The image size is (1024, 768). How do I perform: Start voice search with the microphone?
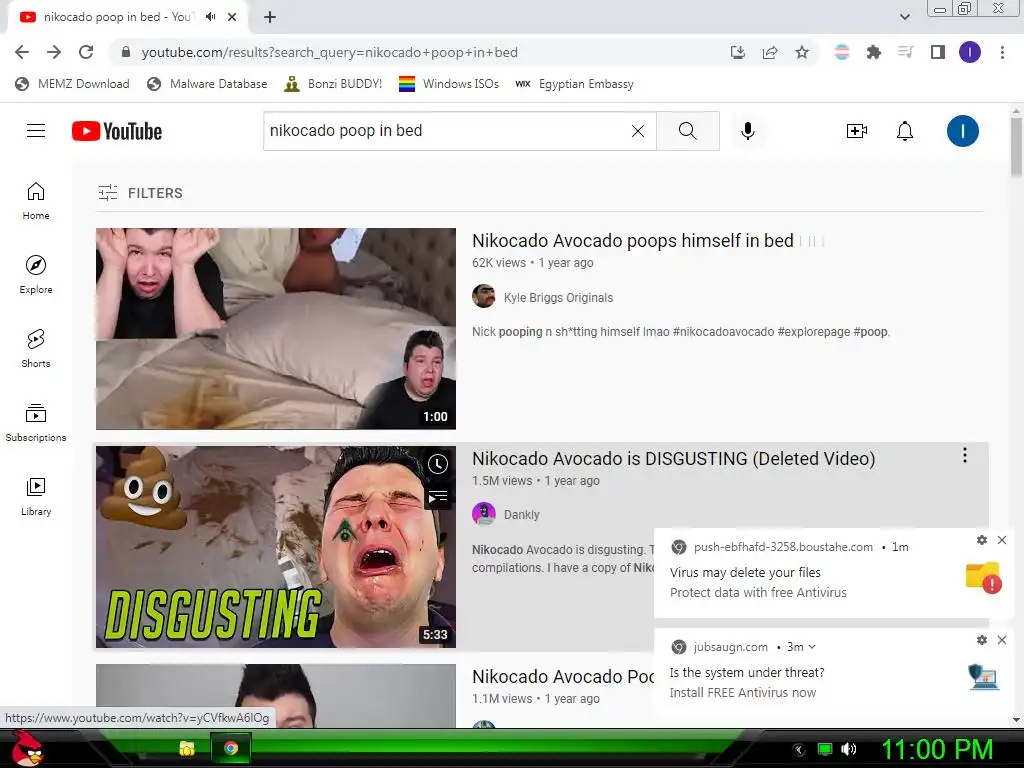tap(748, 131)
